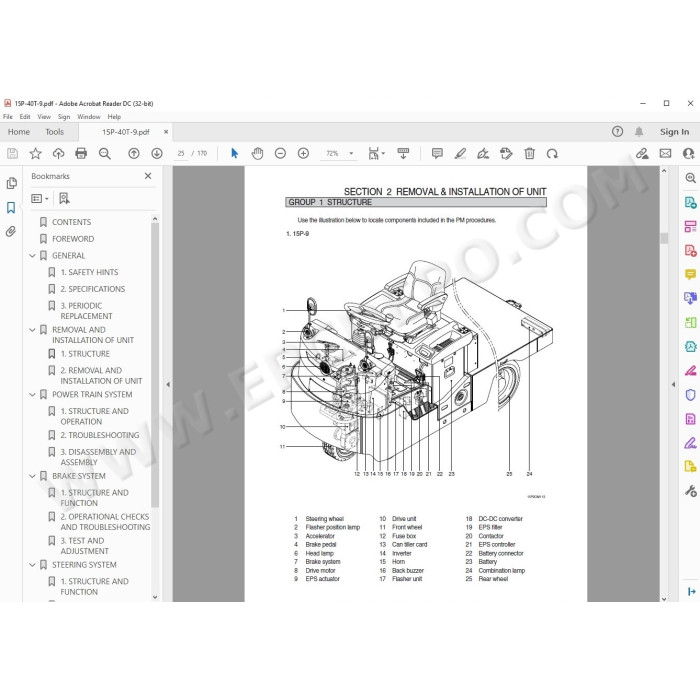
Task: Open the Help menu
Action: [x=114, y=117]
